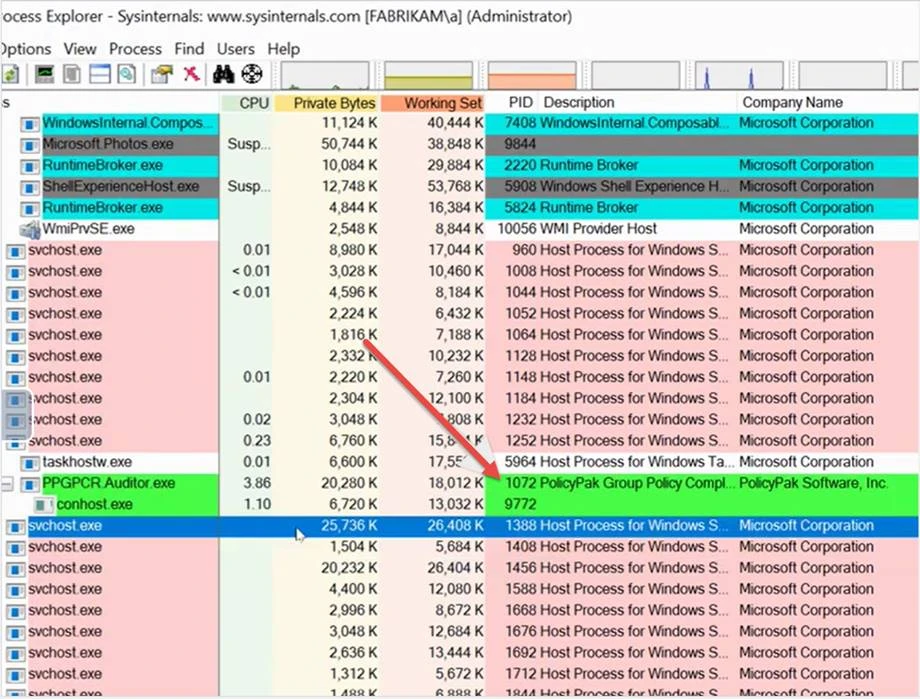Collapse the PPGPCR.Auditor.exe tree node
The width and height of the screenshot is (920, 699).
pos(9,484)
